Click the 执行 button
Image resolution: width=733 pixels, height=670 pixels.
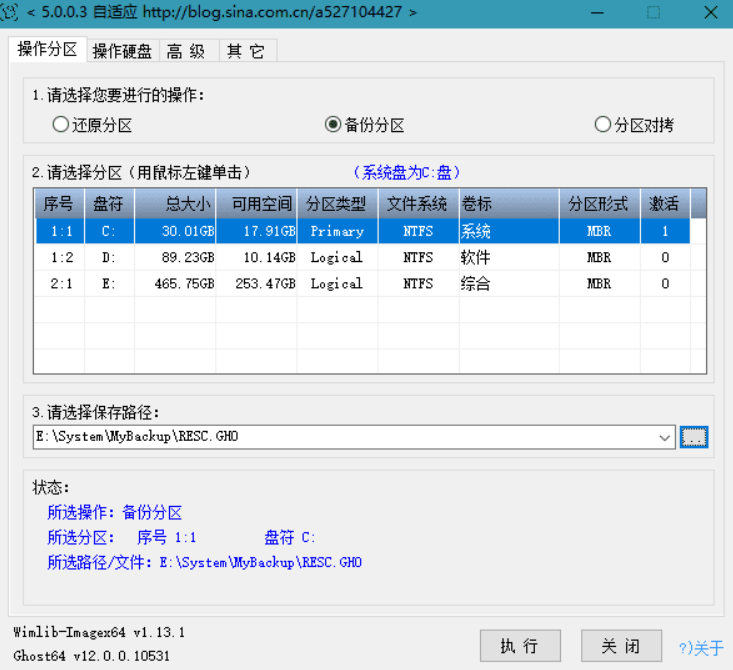point(519,646)
